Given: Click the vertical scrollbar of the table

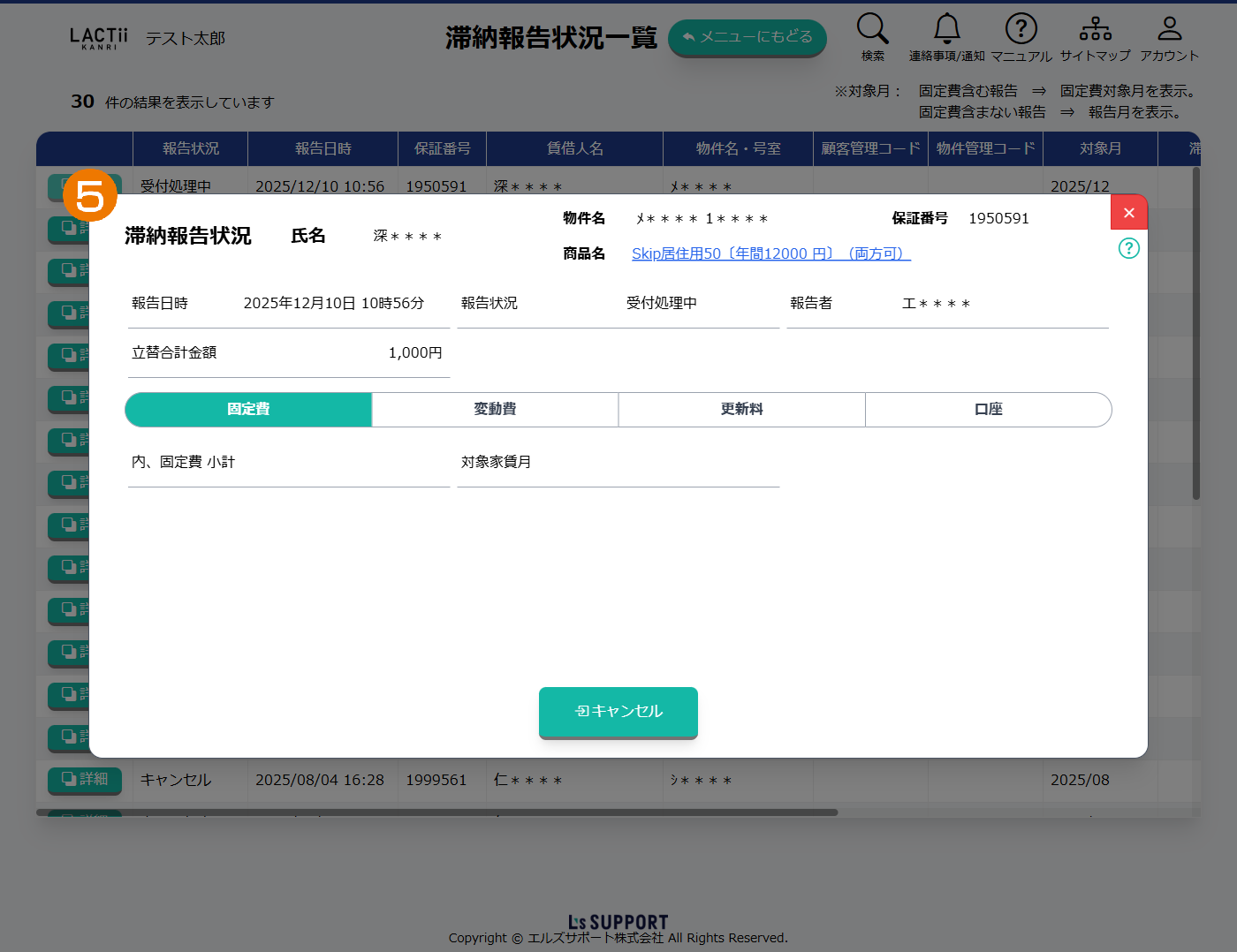Looking at the screenshot, I should (x=1196, y=336).
